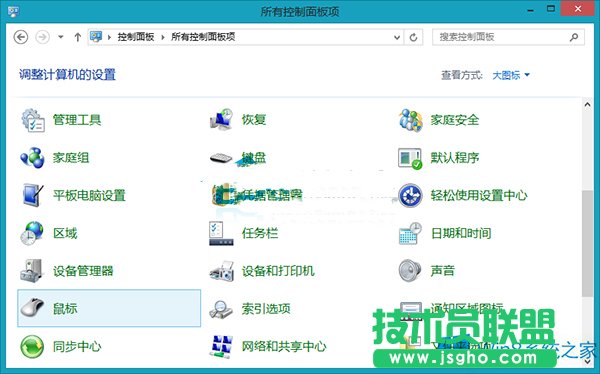This screenshot has height=374, width=600.
Task: Open the 任务栏 taskbar icon
Action: pos(221,233)
